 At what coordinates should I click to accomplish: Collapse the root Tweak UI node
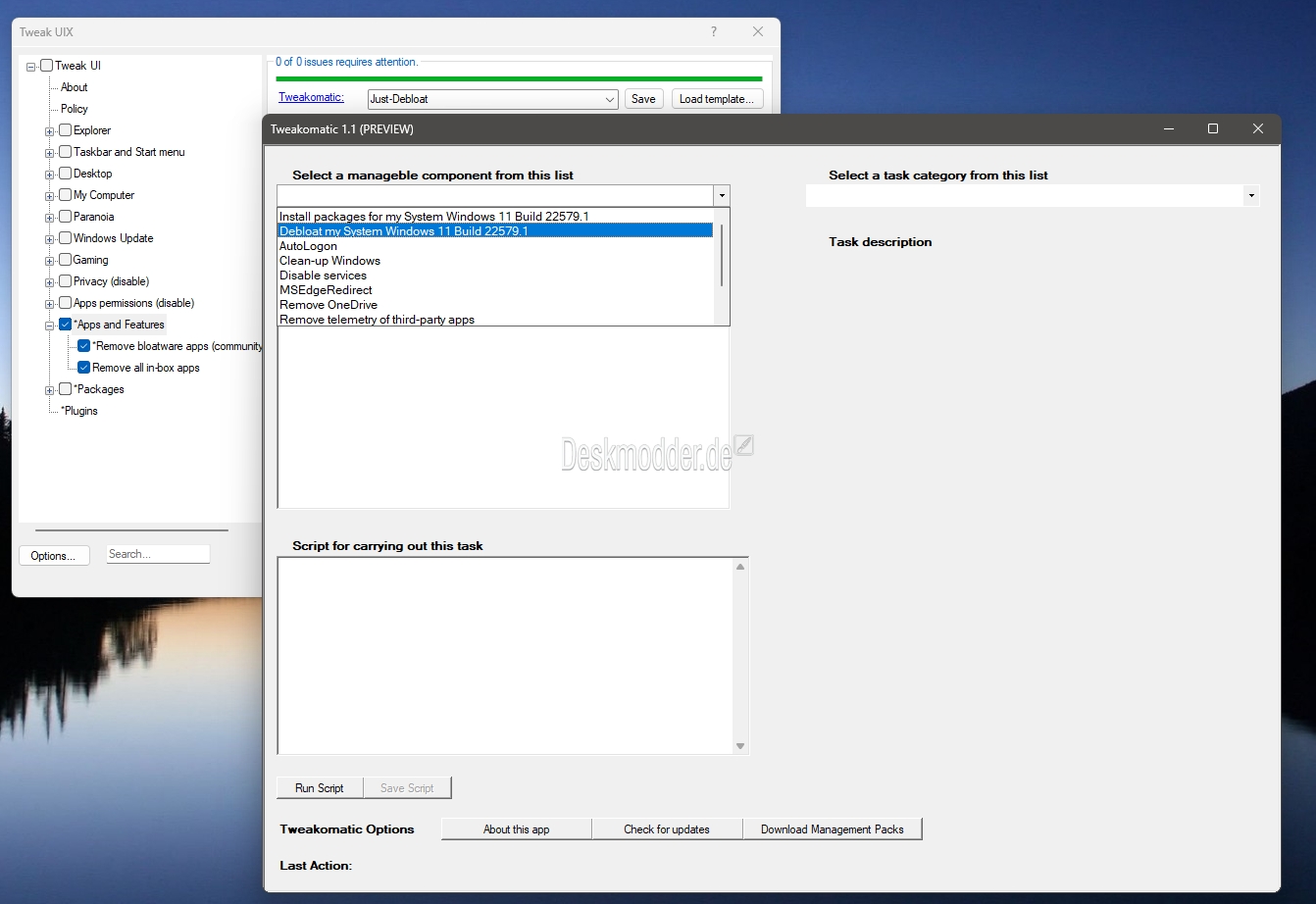31,67
